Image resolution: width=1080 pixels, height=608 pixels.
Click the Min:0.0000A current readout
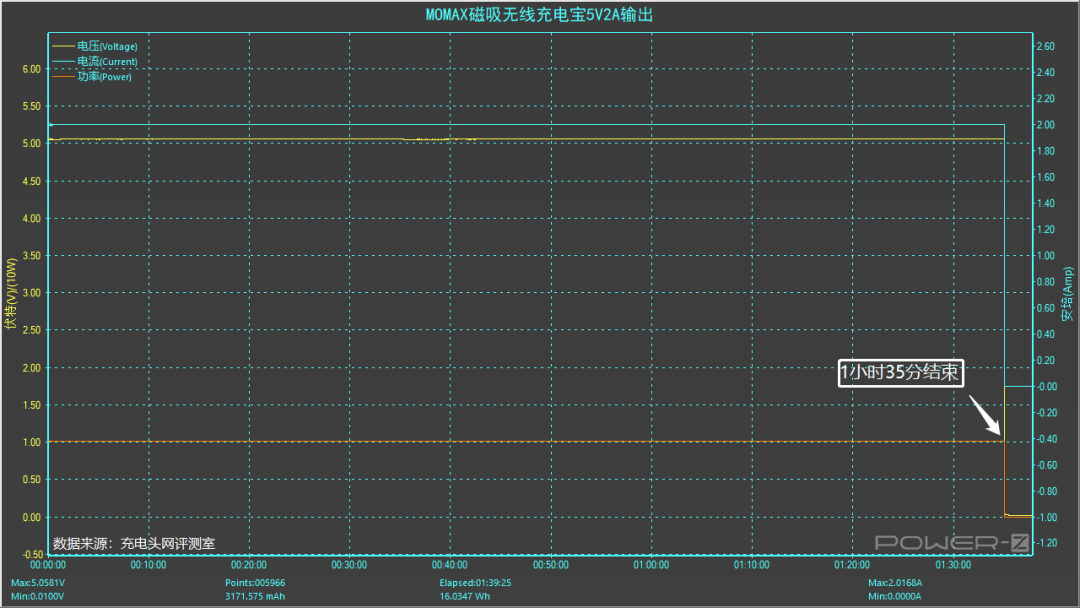click(x=895, y=596)
